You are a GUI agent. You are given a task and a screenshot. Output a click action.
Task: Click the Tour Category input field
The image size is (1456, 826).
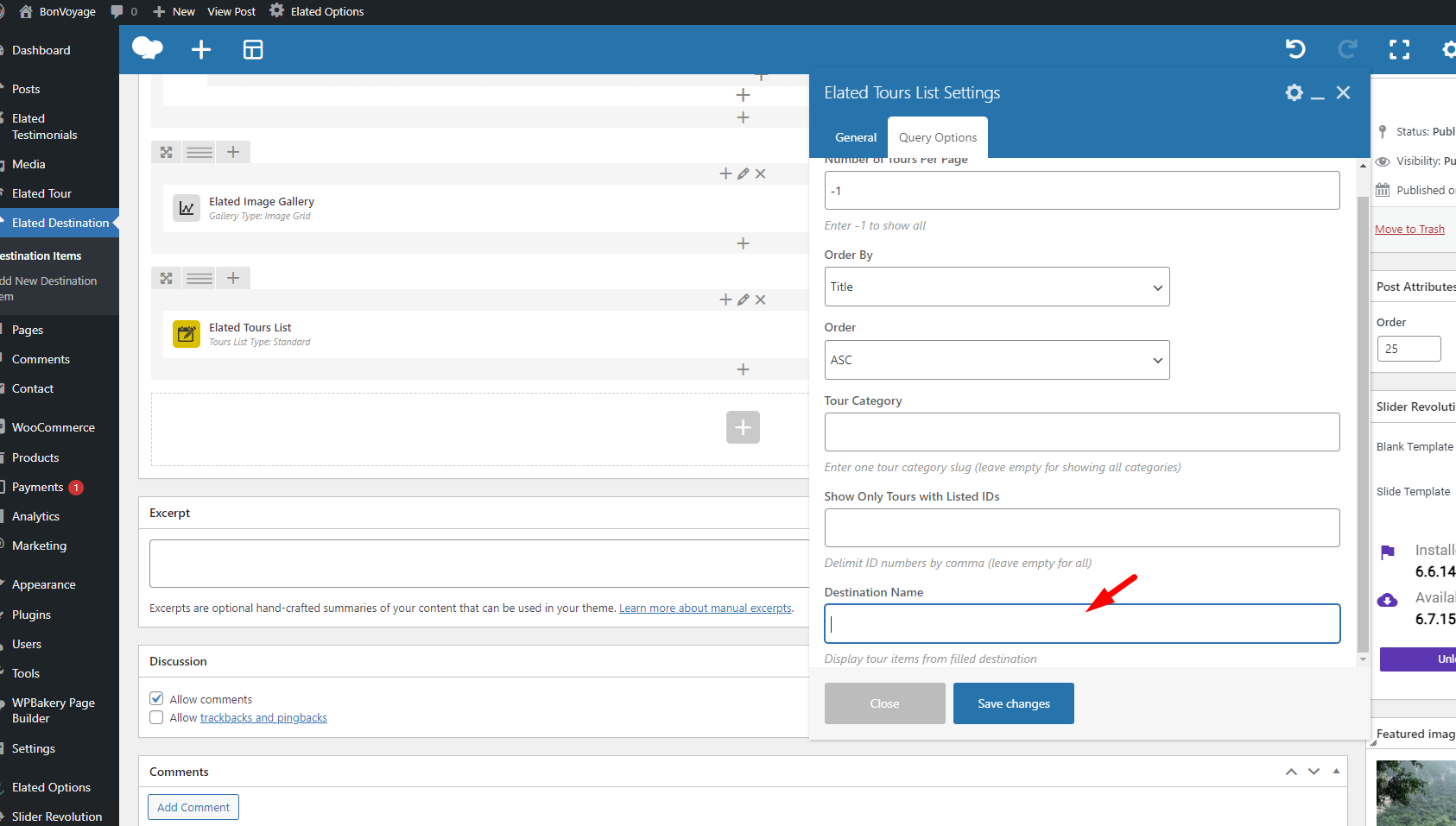coord(1082,432)
